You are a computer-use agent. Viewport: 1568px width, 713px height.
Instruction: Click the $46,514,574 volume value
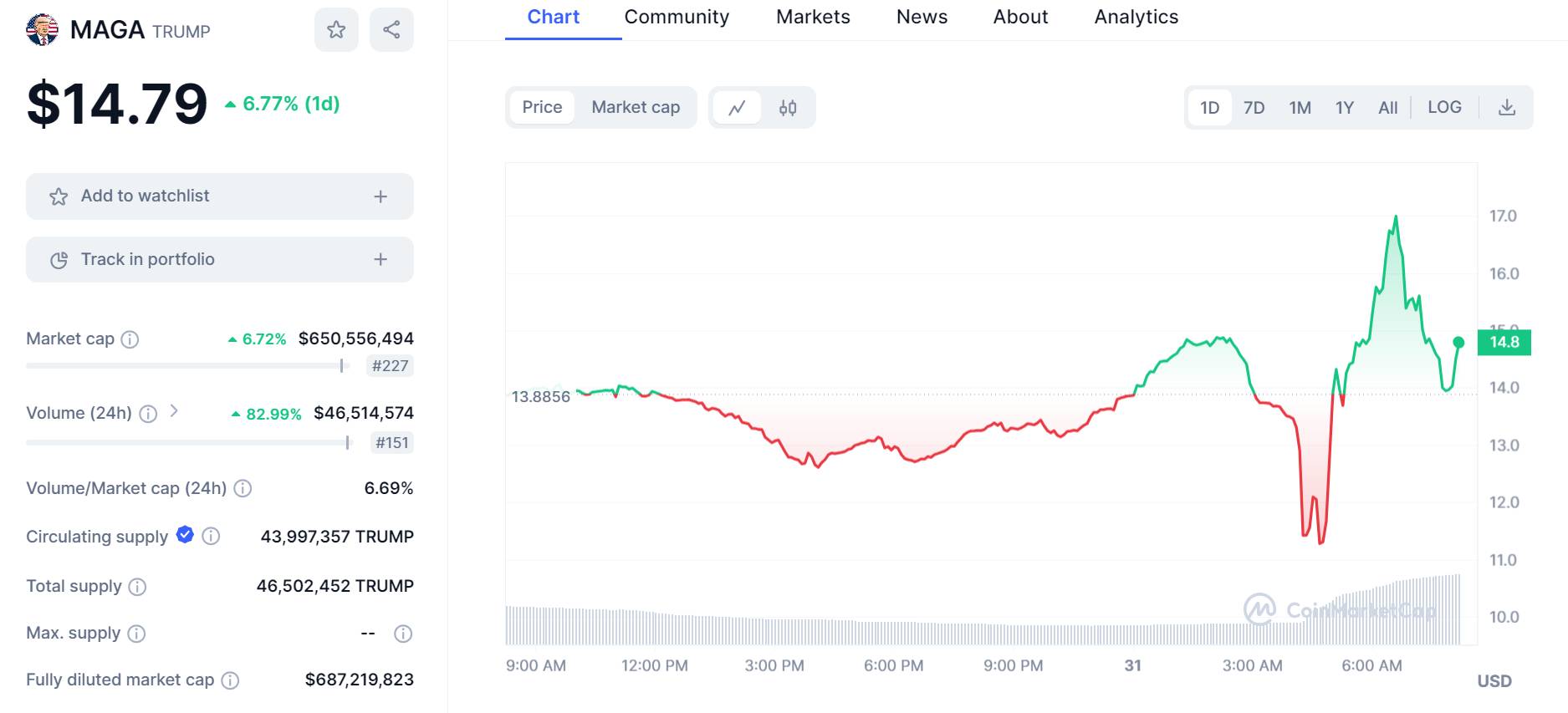pos(364,413)
